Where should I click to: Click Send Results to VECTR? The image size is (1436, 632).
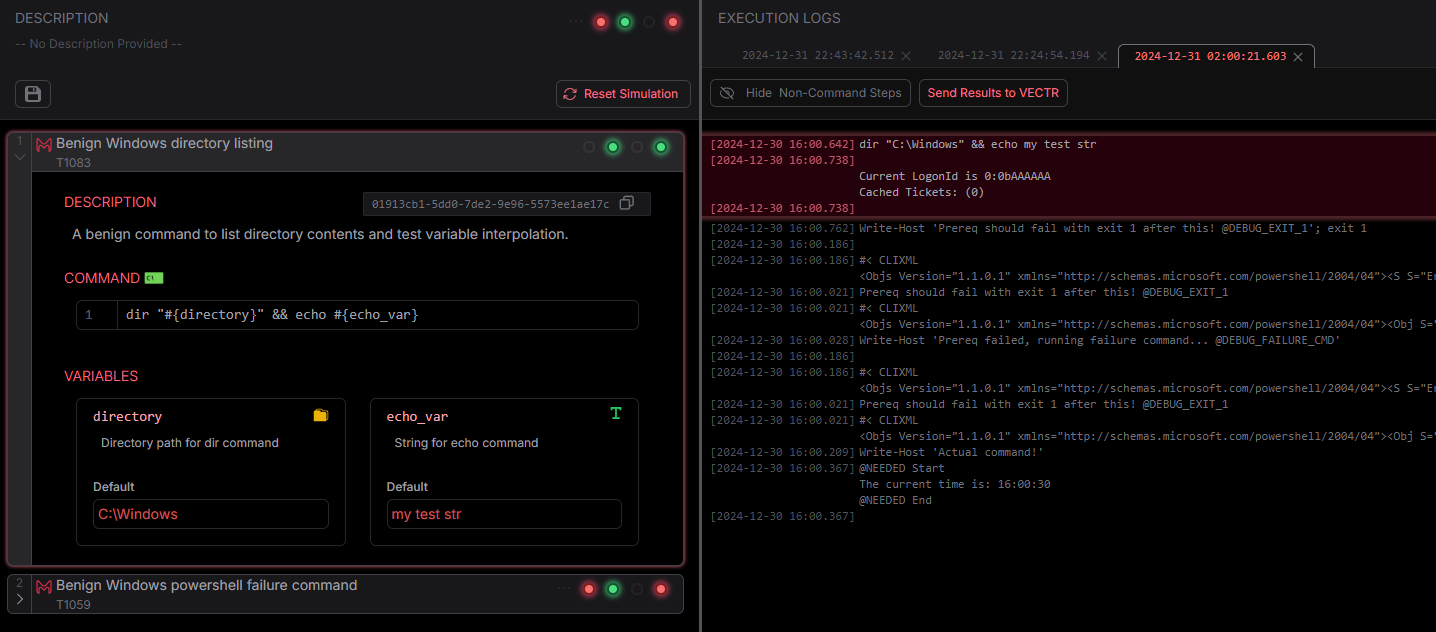[x=993, y=93]
